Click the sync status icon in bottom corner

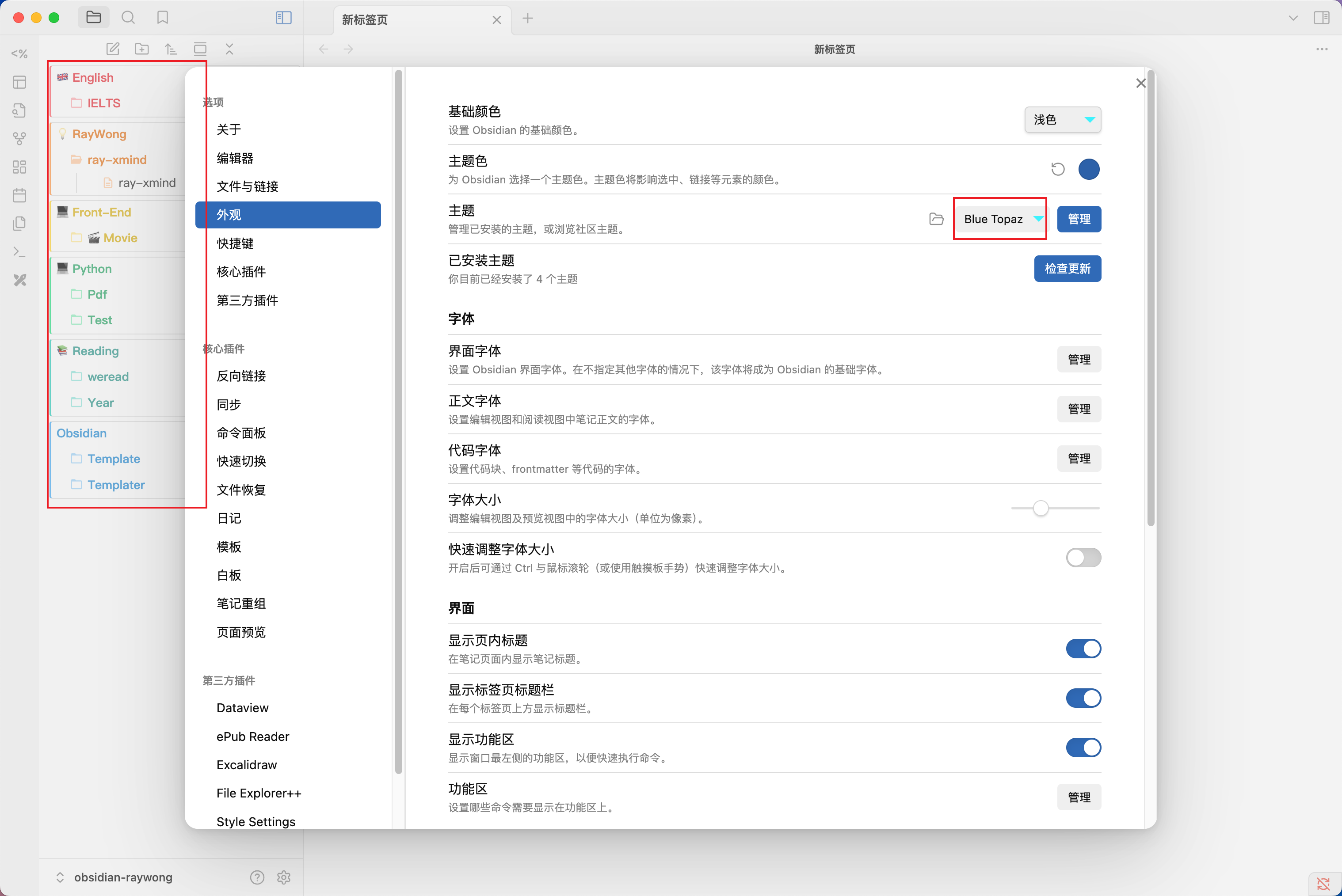(x=1324, y=884)
